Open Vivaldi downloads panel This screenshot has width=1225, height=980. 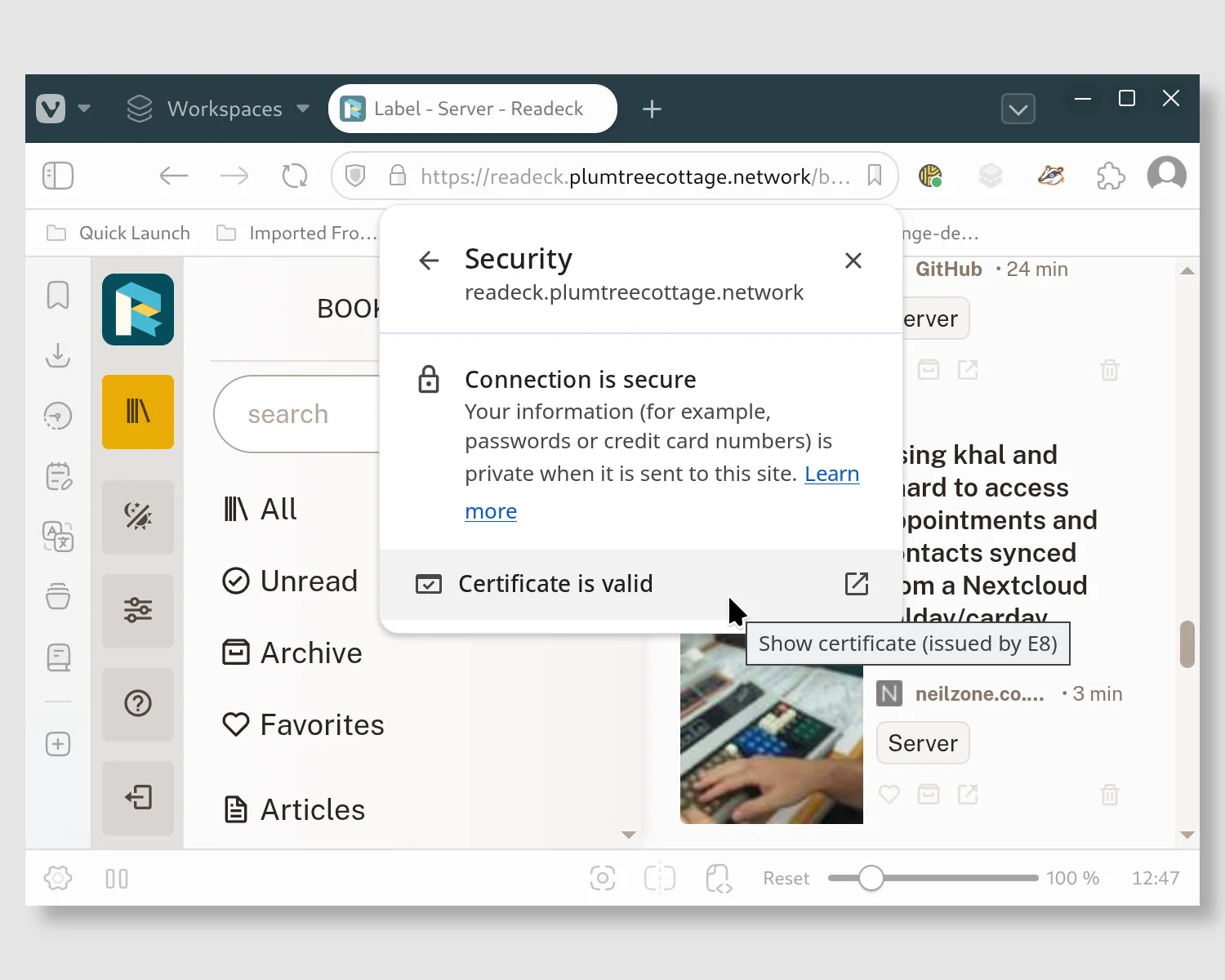pos(57,357)
